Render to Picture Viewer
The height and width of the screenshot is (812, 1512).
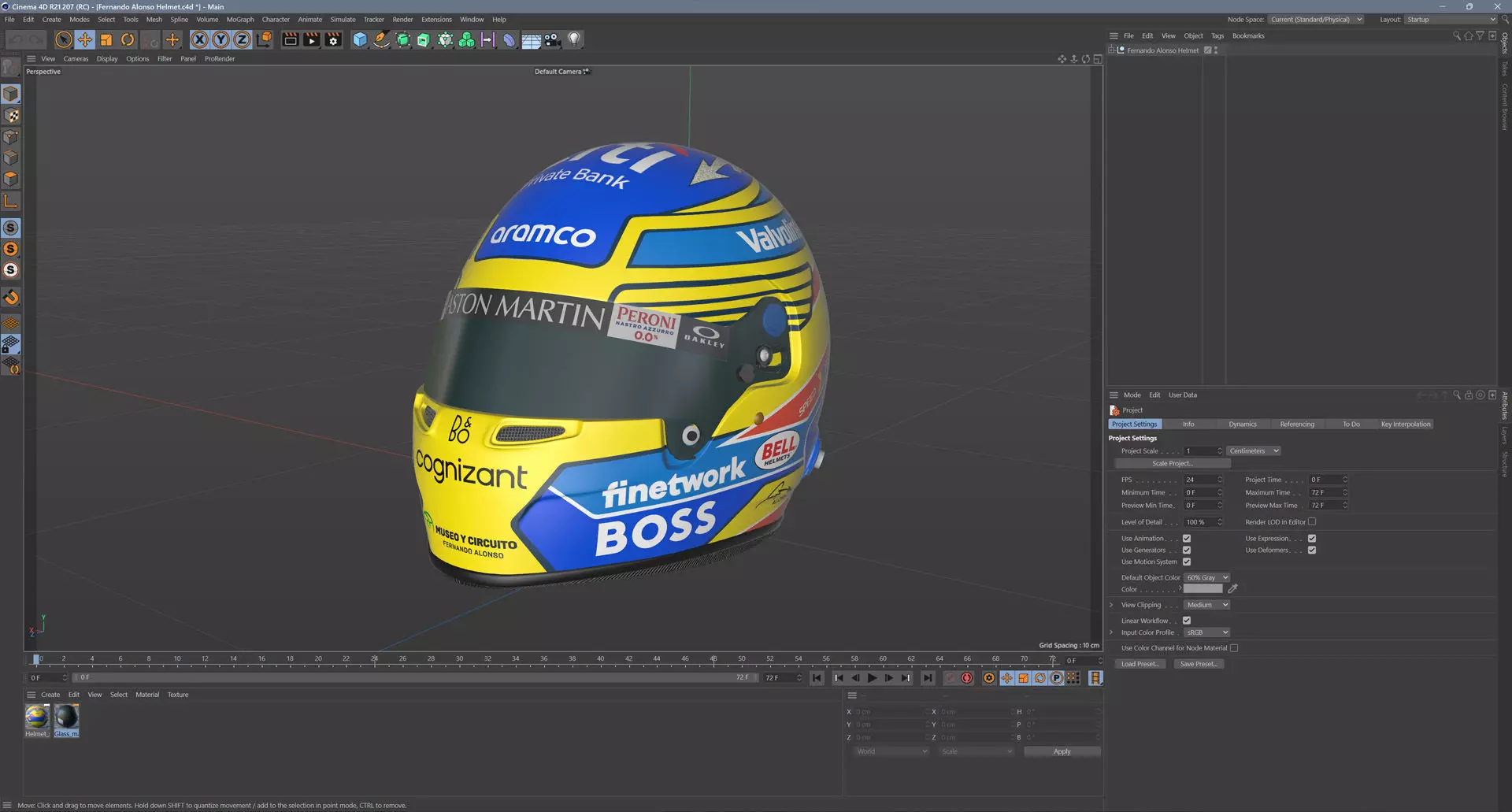312,39
